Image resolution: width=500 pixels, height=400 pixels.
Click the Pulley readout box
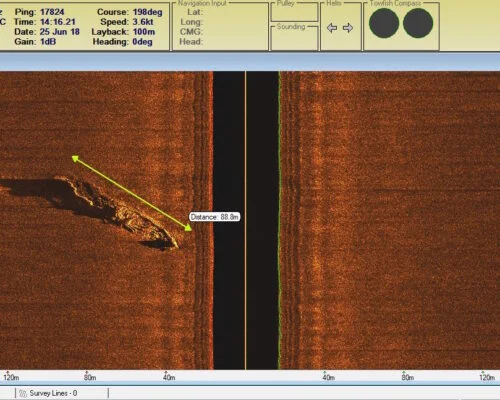(x=294, y=13)
